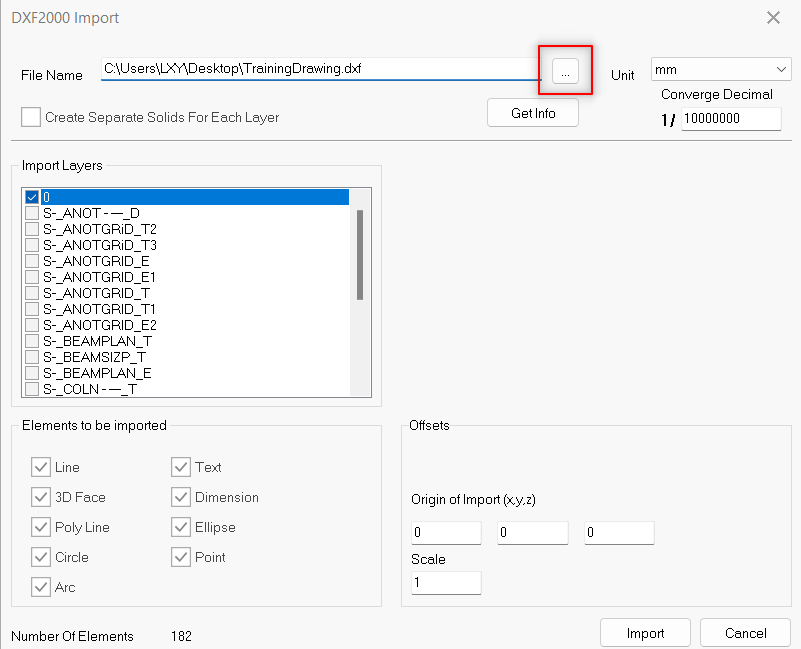The height and width of the screenshot is (649, 801).
Task: Enable Create Separate Solids For Each Layer
Action: coord(31,117)
